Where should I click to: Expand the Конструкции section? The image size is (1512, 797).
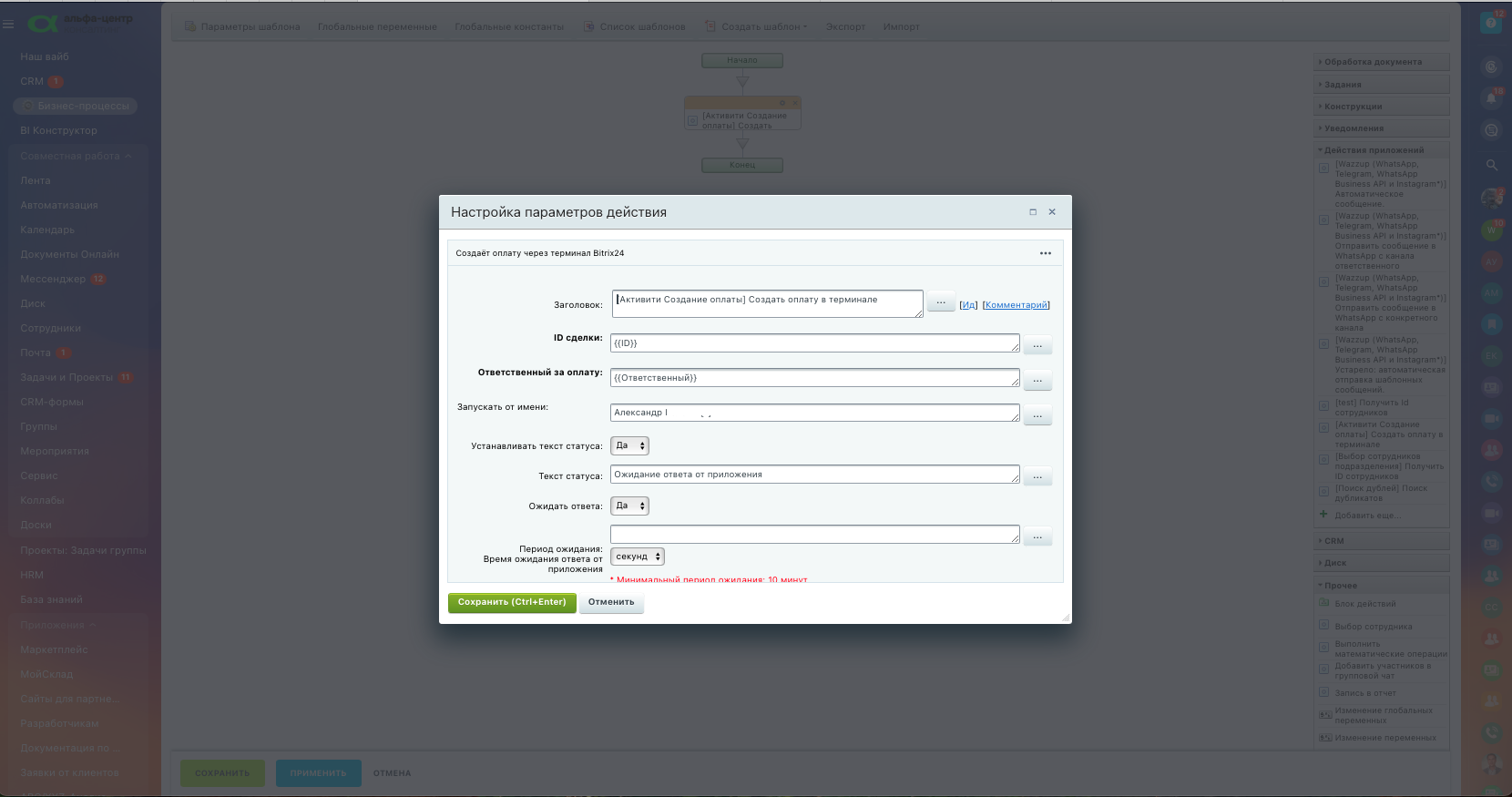point(1381,107)
